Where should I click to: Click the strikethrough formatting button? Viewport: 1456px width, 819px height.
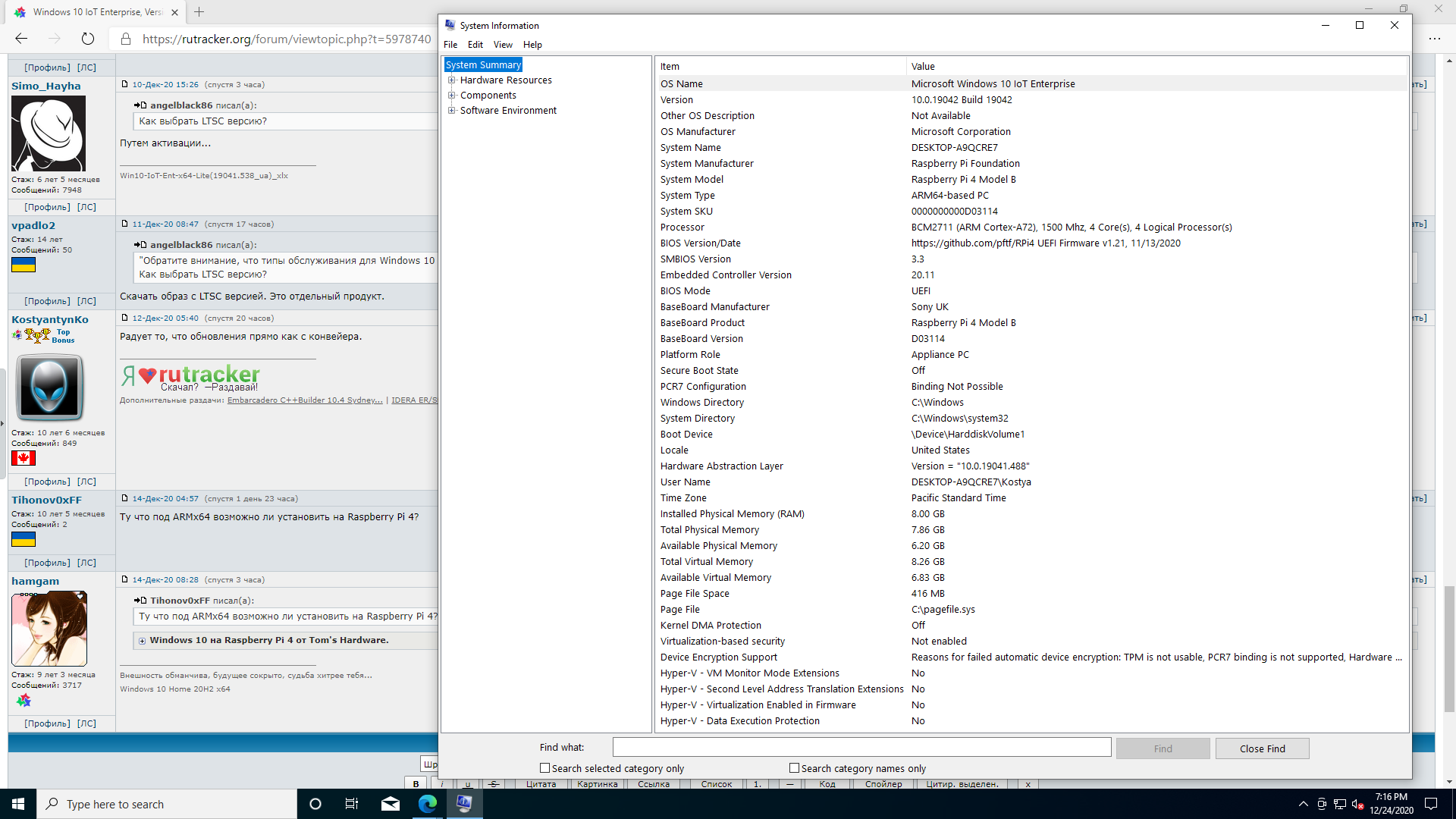coord(494,783)
